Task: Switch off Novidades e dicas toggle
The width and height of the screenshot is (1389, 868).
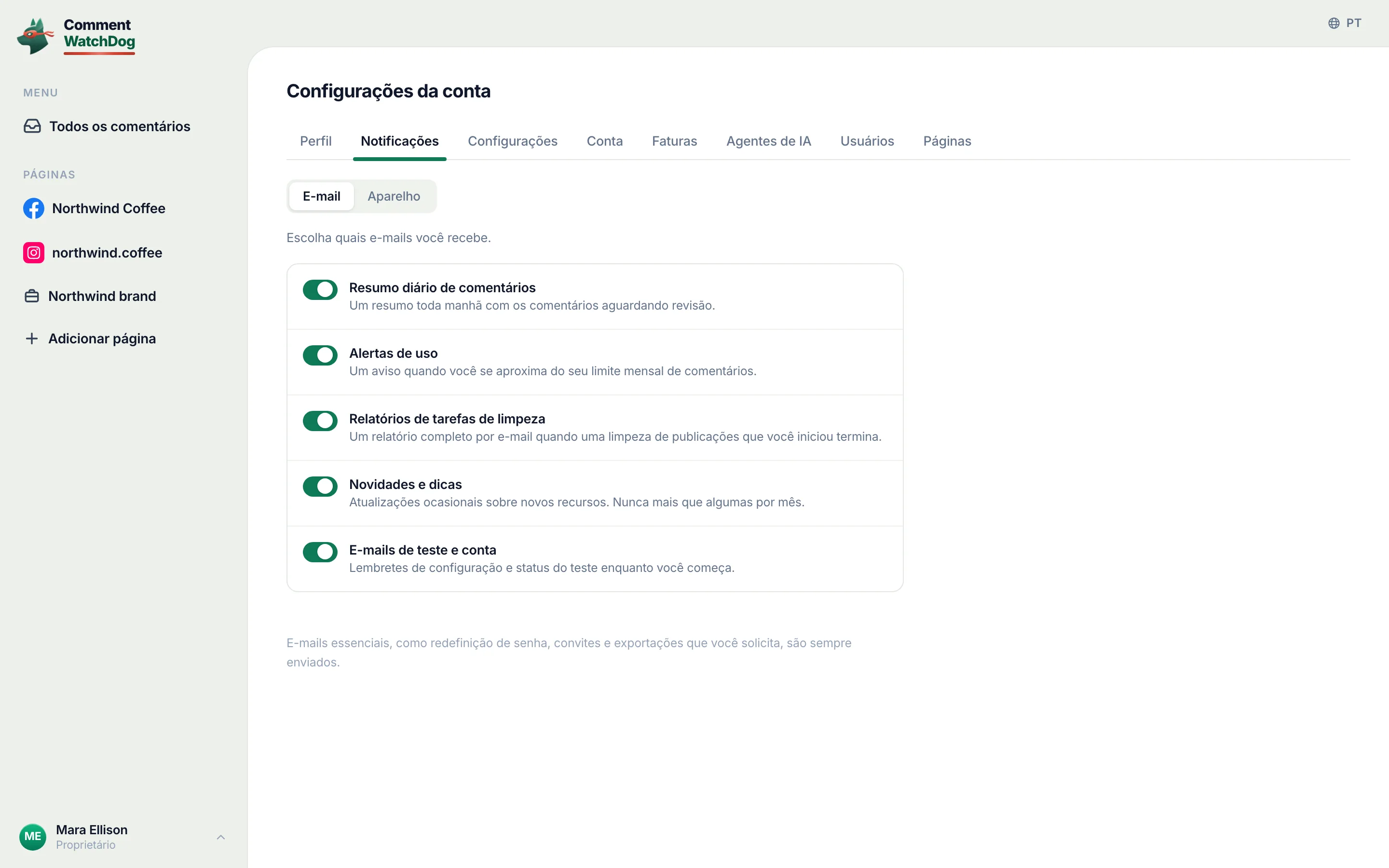Action: (320, 486)
